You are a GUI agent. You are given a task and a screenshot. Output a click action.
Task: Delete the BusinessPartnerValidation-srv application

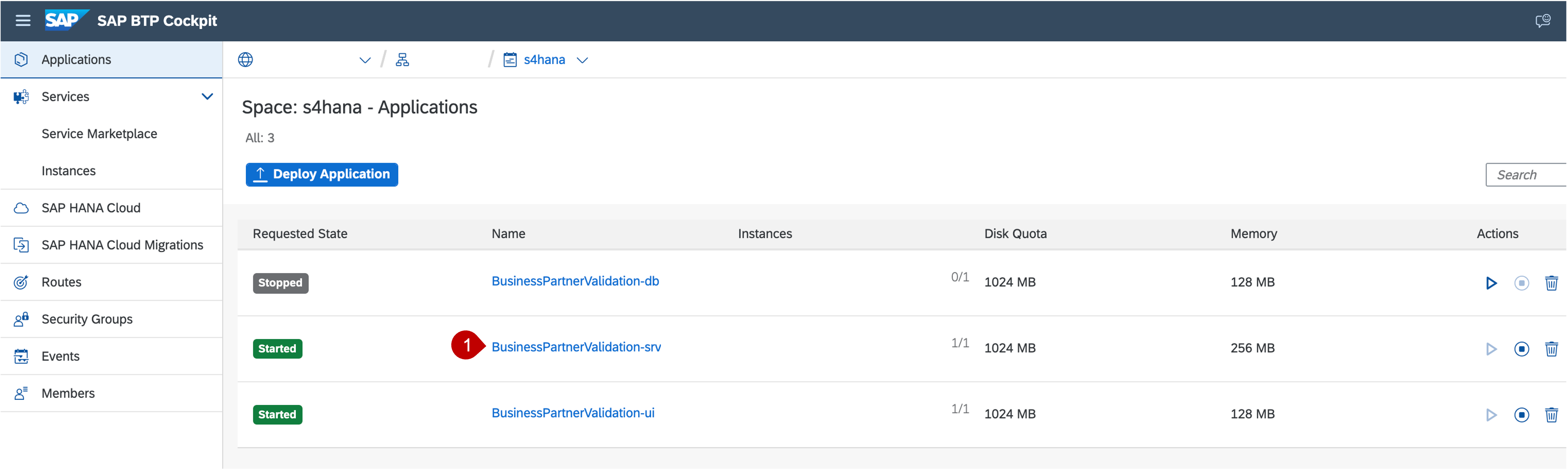pos(1551,349)
